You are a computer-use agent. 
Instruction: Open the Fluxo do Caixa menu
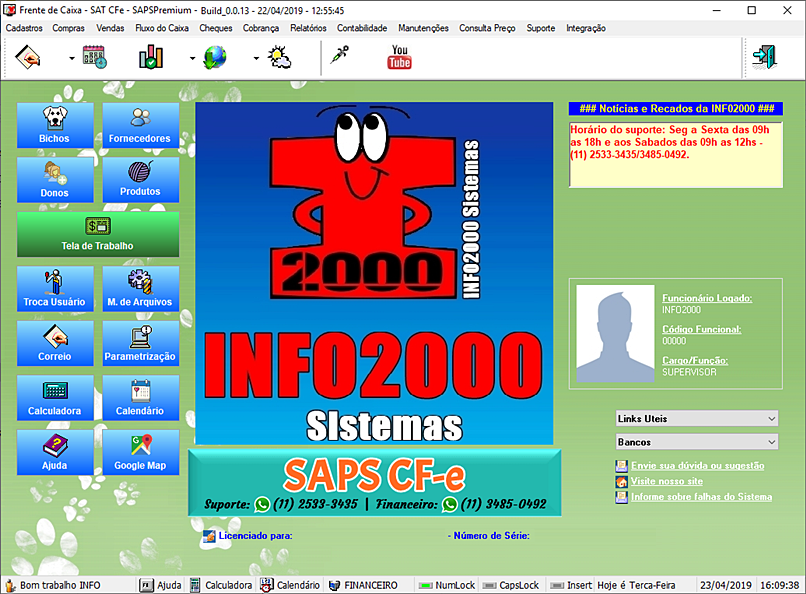coord(162,28)
